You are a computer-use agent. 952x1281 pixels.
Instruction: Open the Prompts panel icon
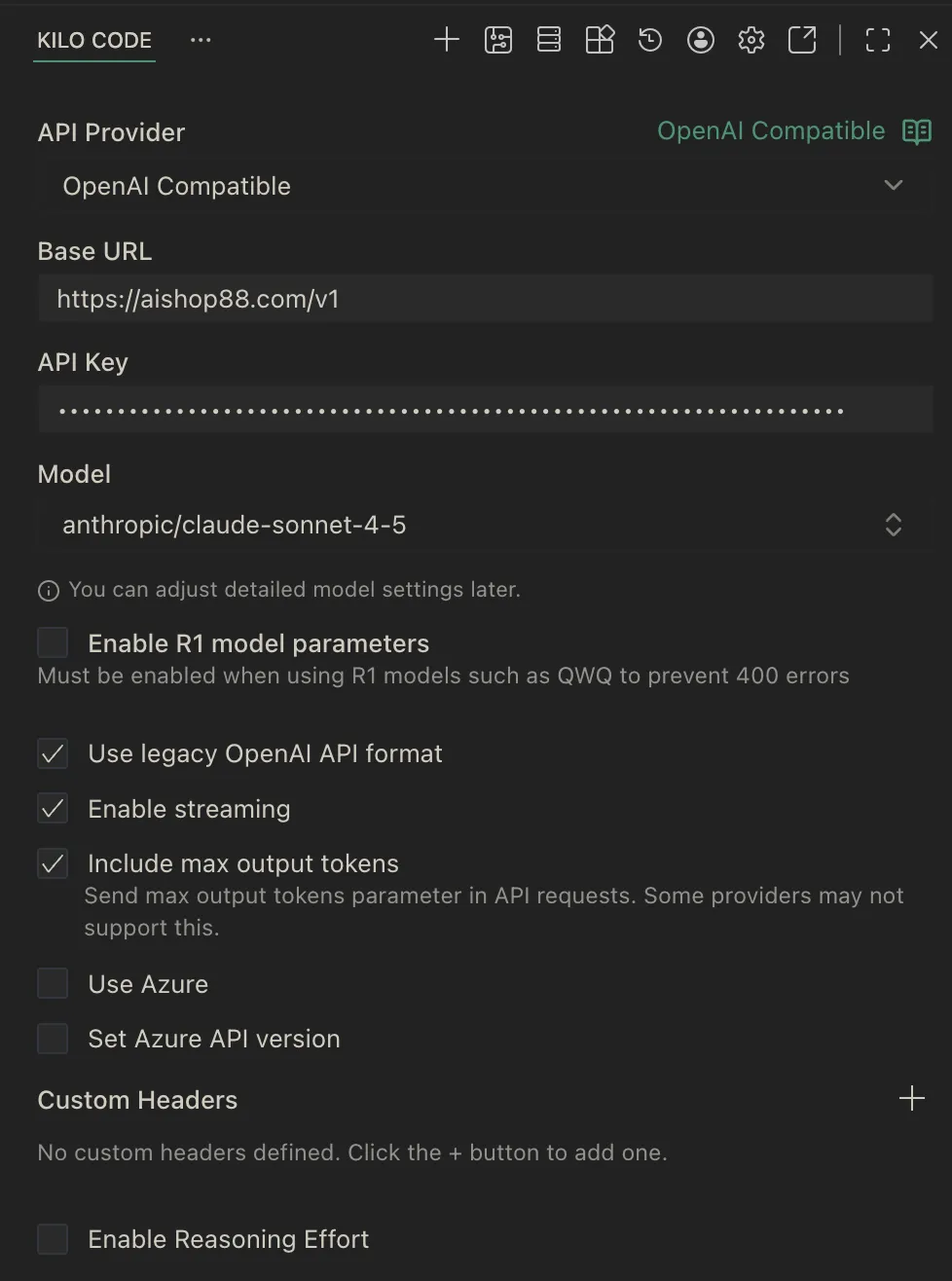click(497, 40)
